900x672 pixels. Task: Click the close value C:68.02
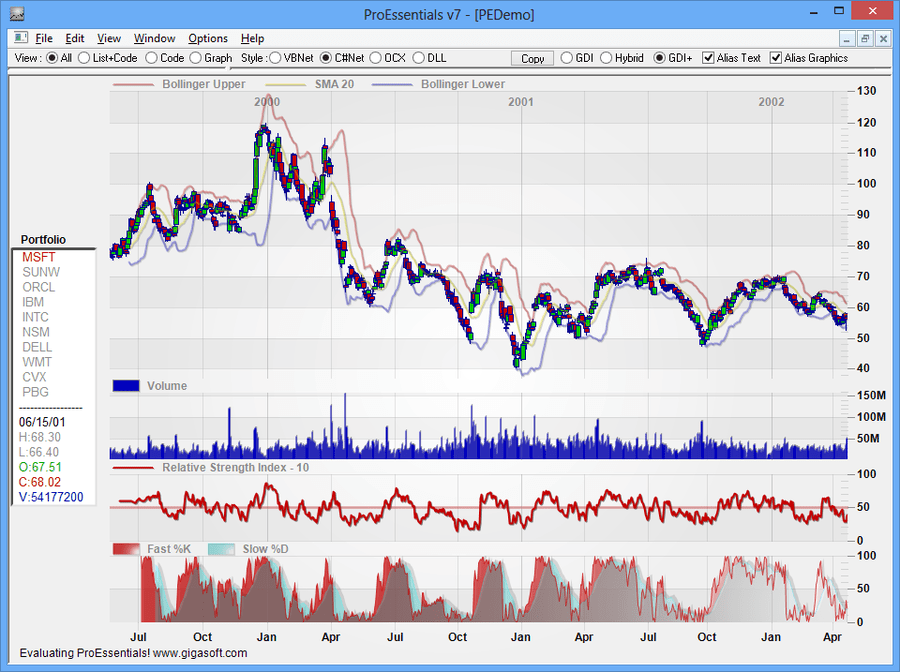40,482
